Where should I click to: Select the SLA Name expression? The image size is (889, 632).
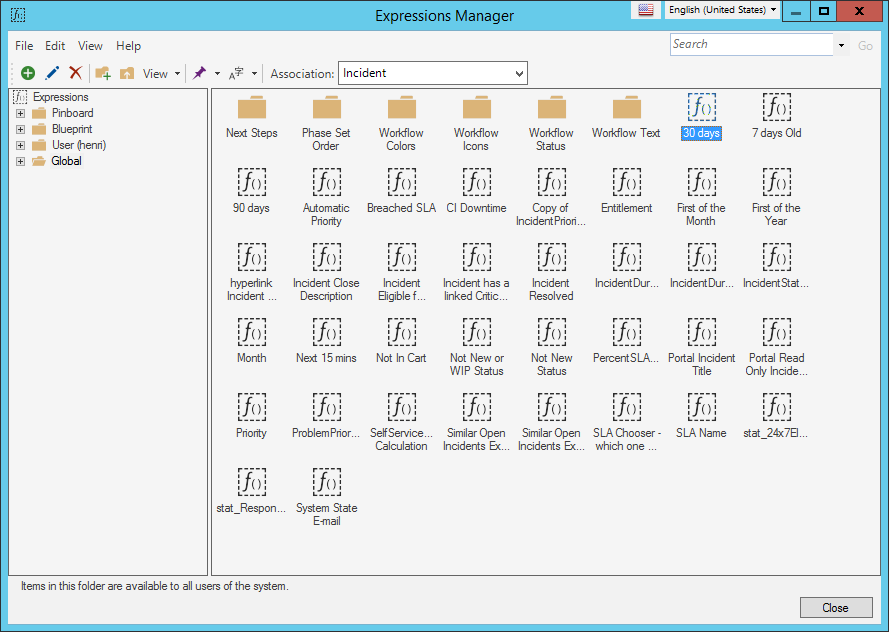(x=701, y=417)
